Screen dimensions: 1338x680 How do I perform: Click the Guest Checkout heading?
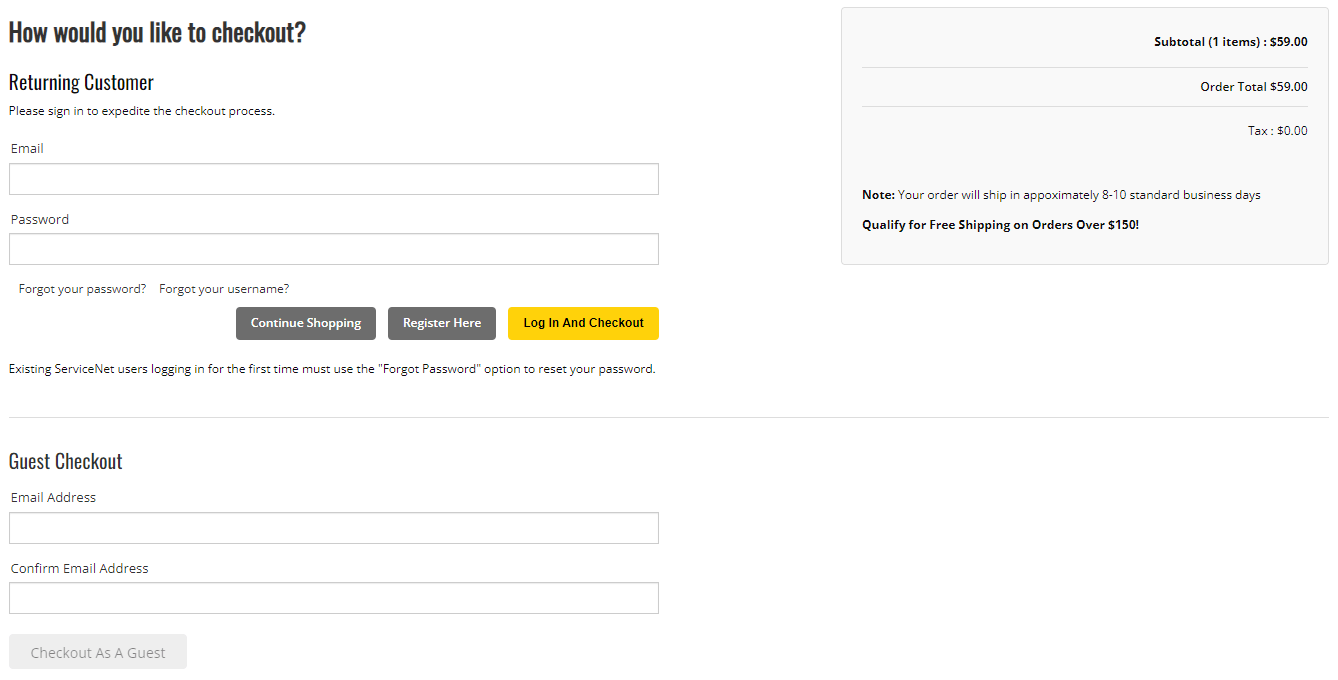point(65,461)
